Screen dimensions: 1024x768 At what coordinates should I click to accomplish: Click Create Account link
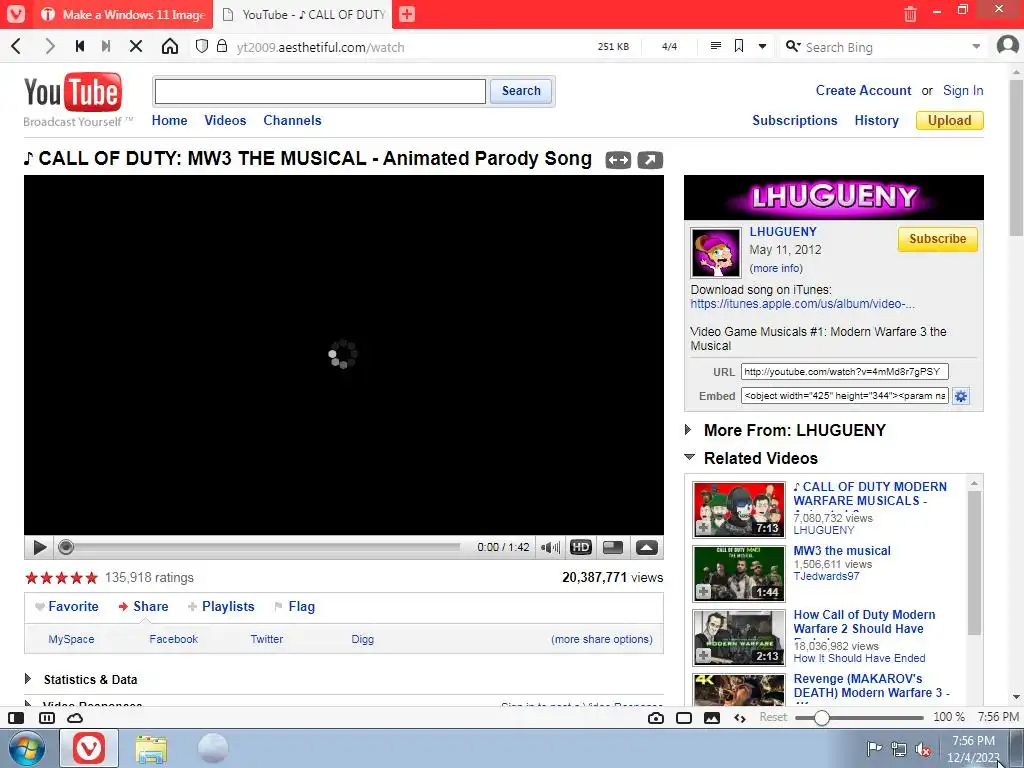click(863, 90)
